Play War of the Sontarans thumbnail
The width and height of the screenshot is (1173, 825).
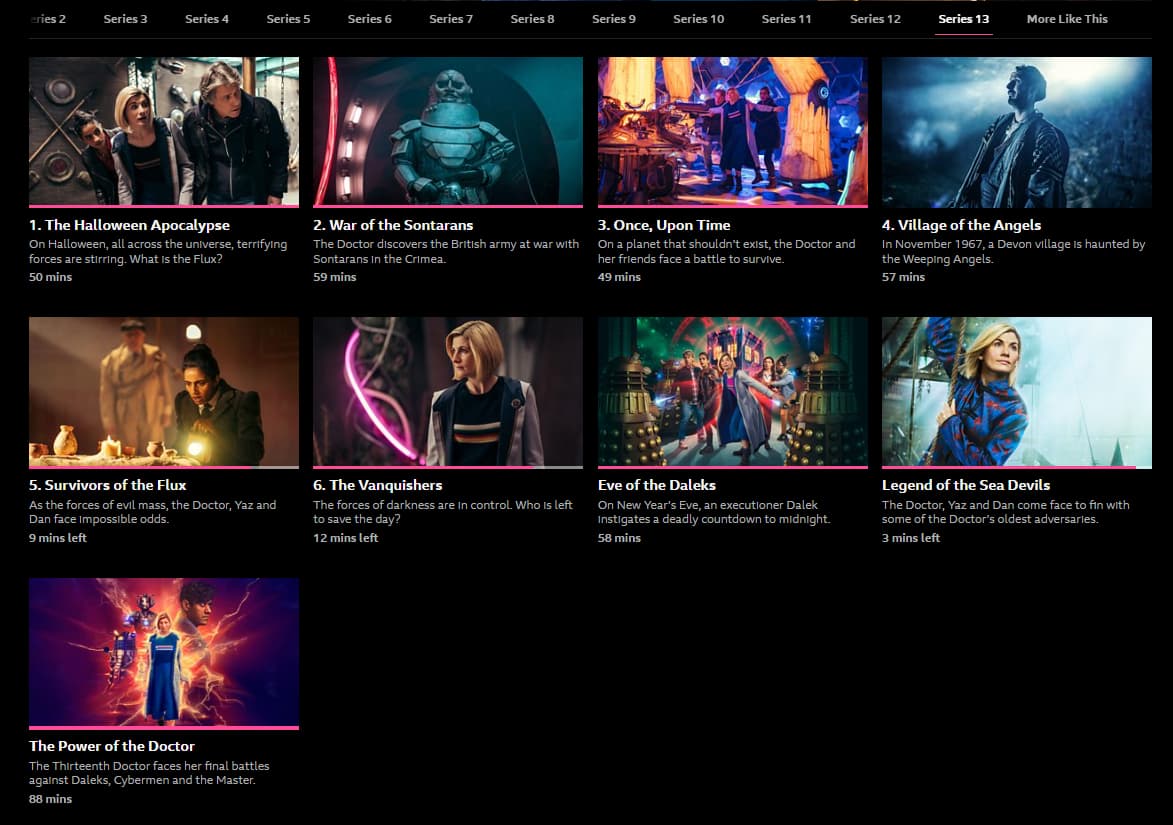tap(447, 131)
